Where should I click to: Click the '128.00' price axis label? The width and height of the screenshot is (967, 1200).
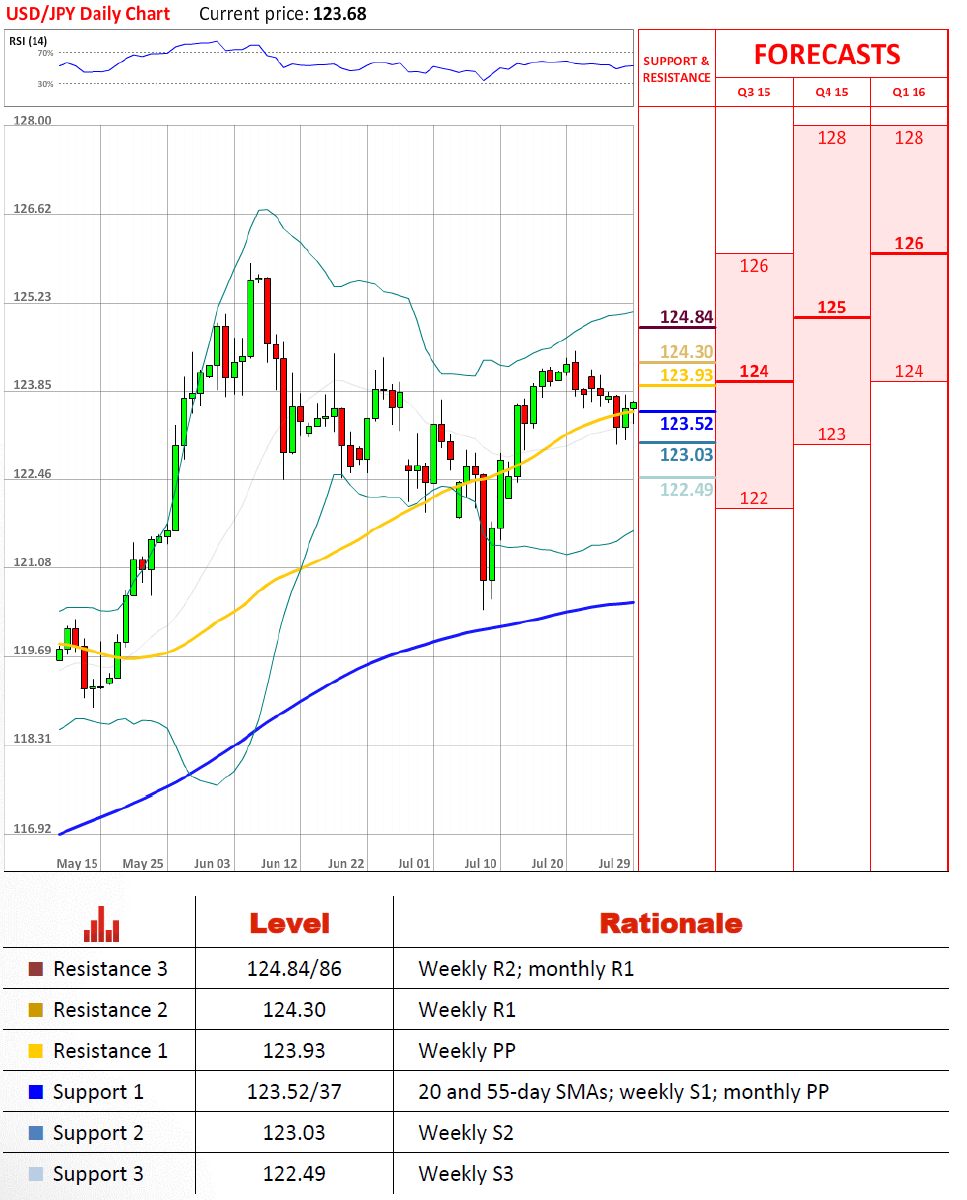point(32,120)
